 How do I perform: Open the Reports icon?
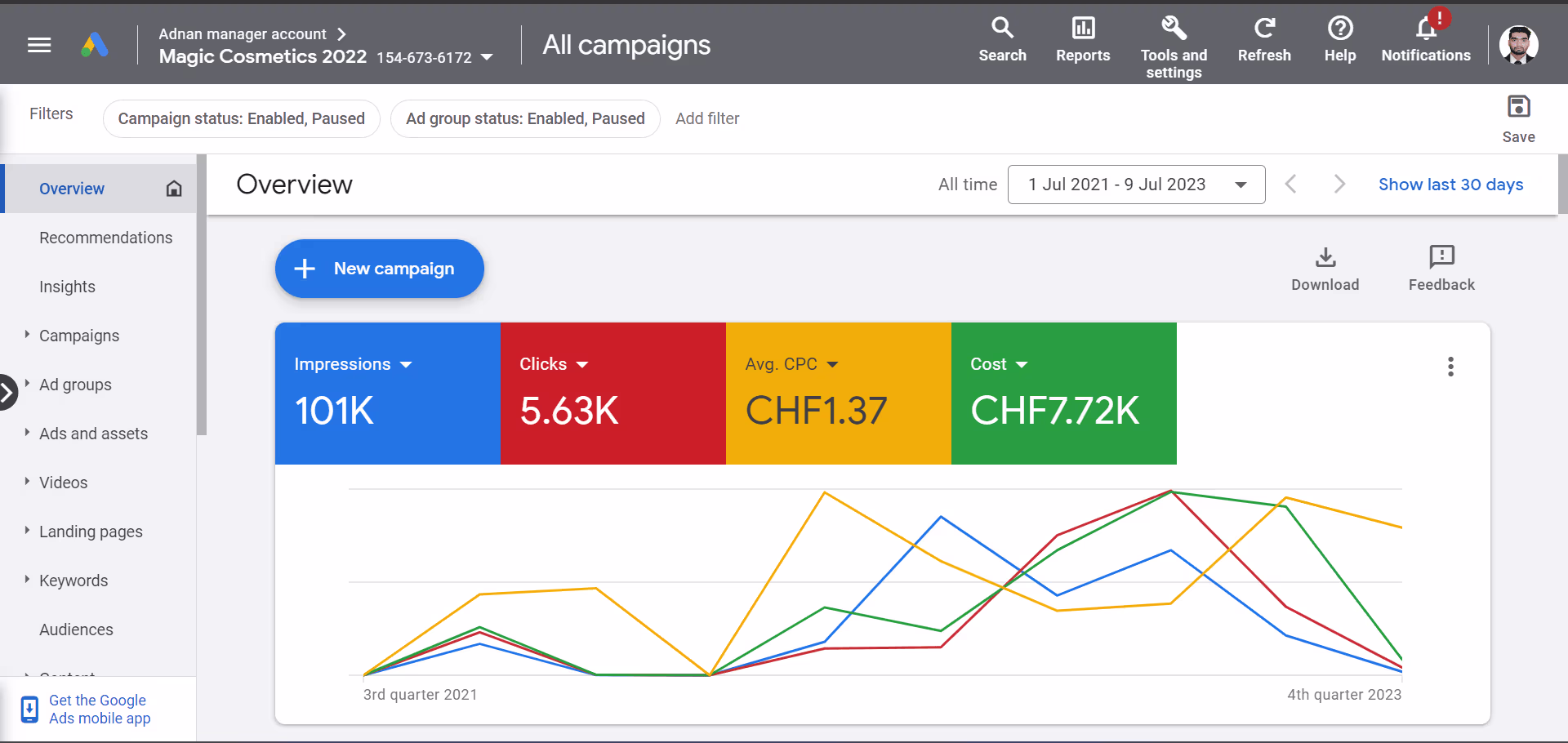tap(1083, 29)
